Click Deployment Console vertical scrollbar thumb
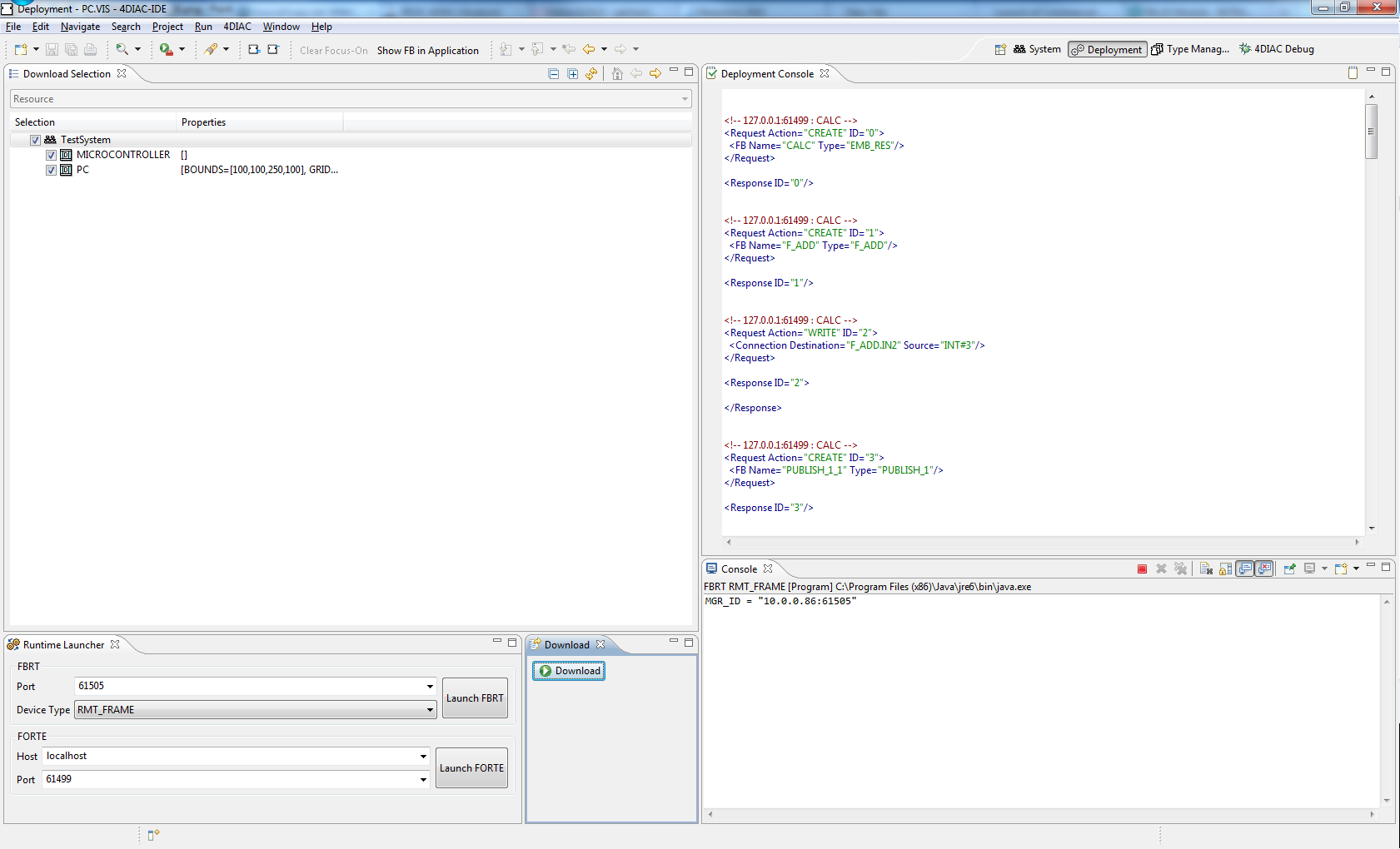The image size is (1400, 849). (x=1371, y=132)
